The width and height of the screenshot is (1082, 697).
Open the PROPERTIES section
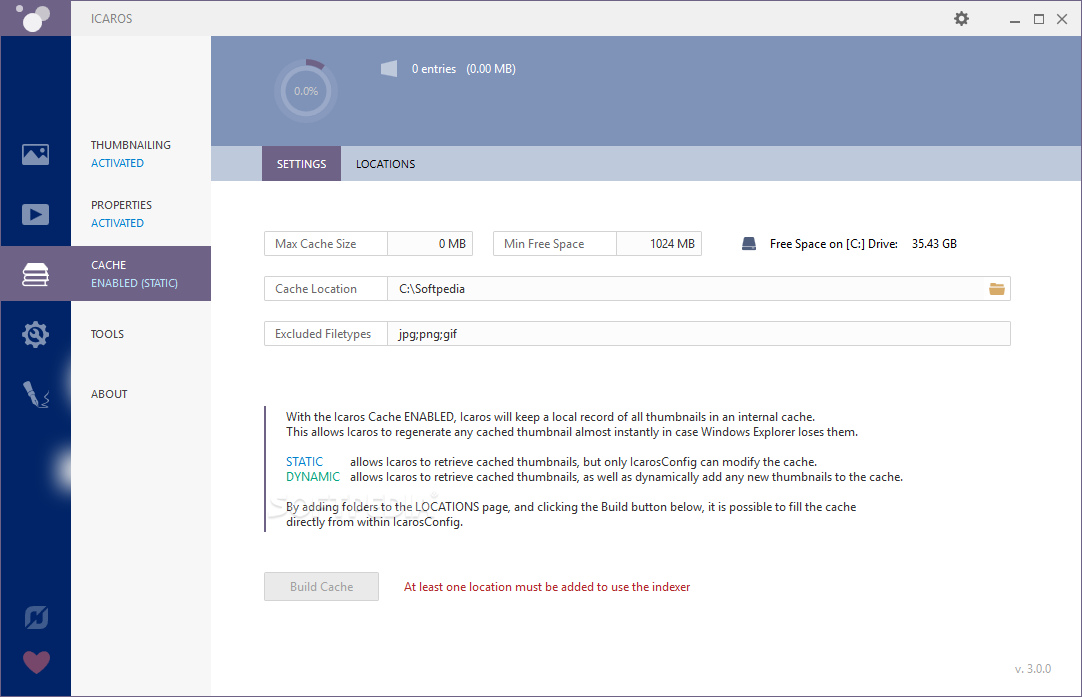click(121, 205)
